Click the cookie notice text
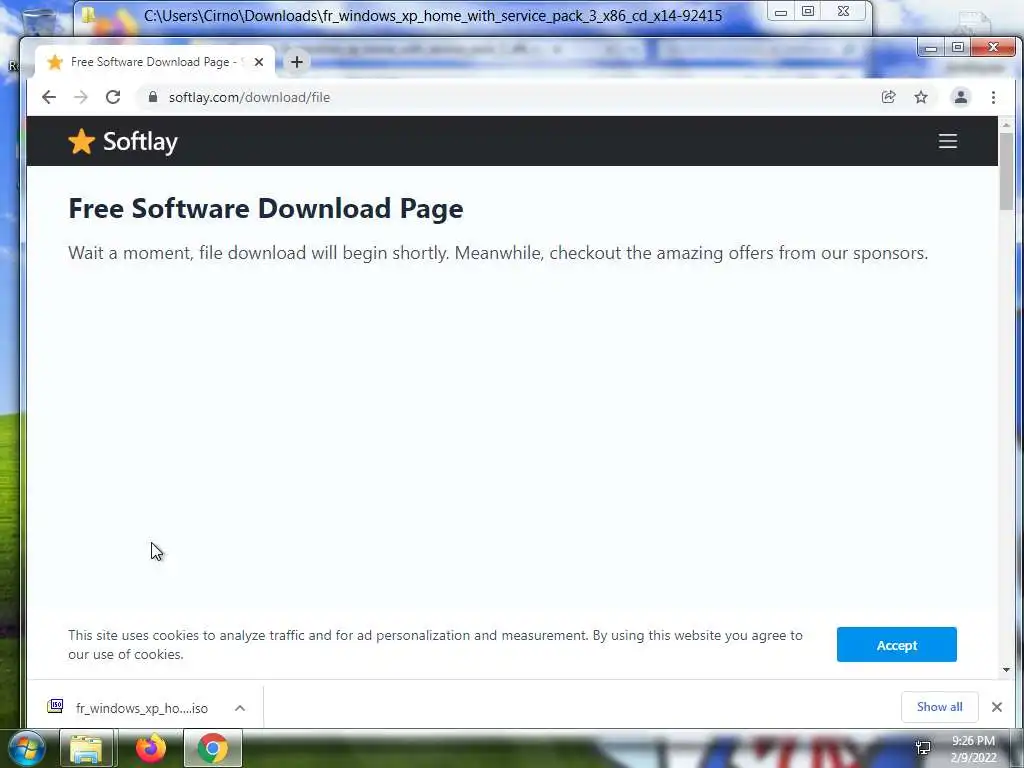This screenshot has height=768, width=1024. tap(435, 645)
